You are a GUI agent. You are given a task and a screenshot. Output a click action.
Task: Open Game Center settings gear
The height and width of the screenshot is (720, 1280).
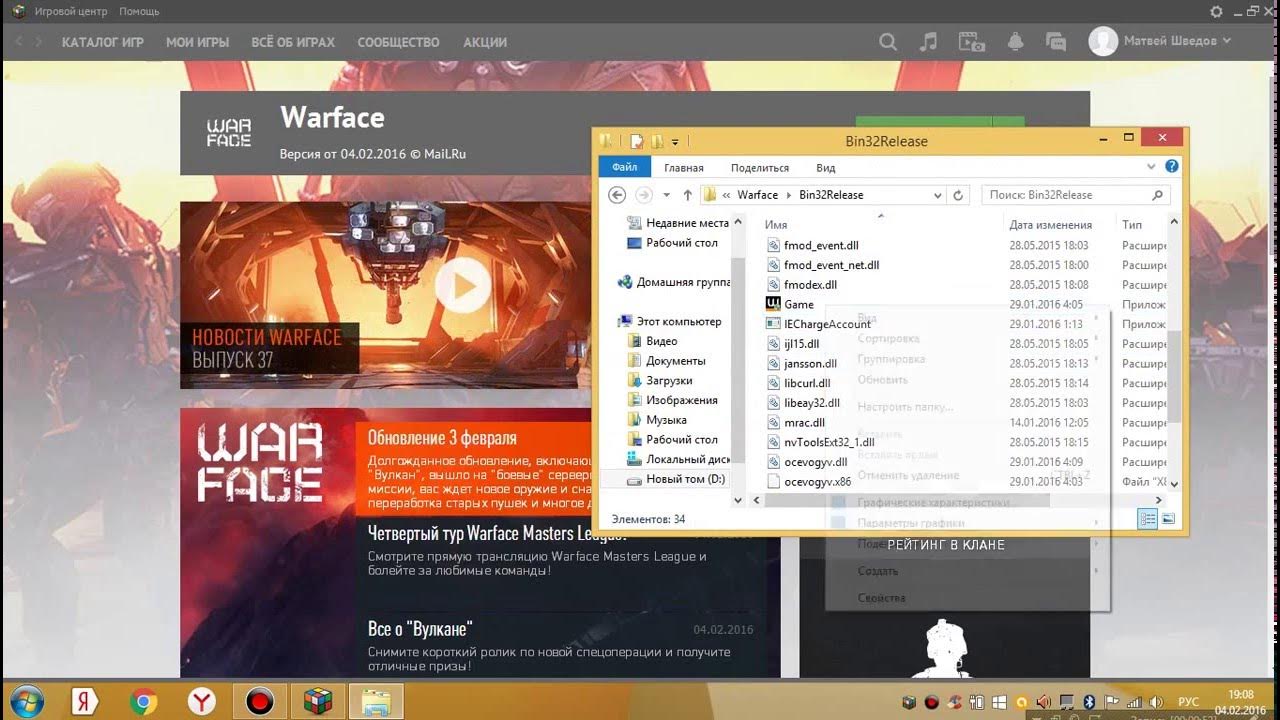tap(1216, 11)
